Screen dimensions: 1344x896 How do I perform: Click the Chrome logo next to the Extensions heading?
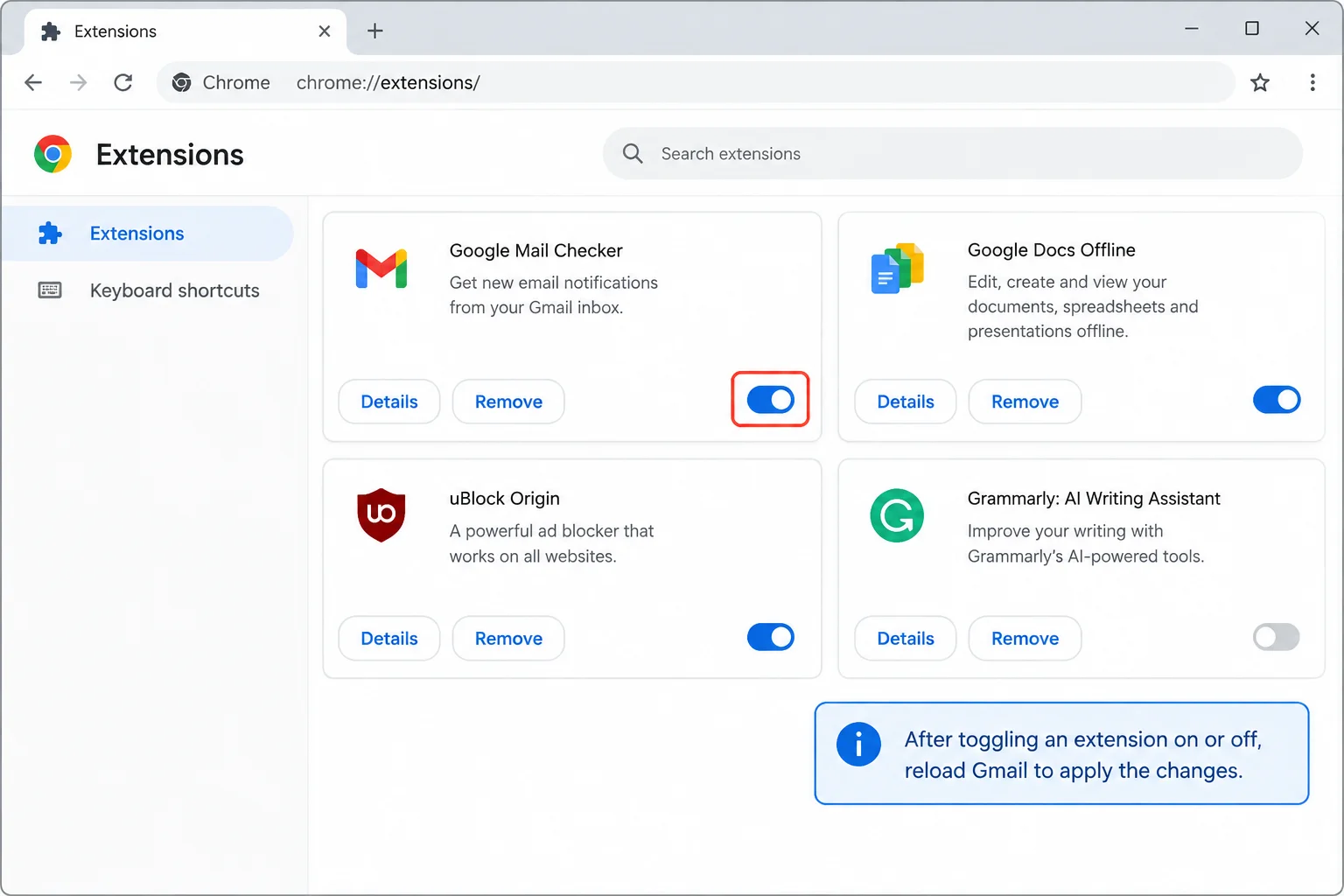[x=52, y=154]
